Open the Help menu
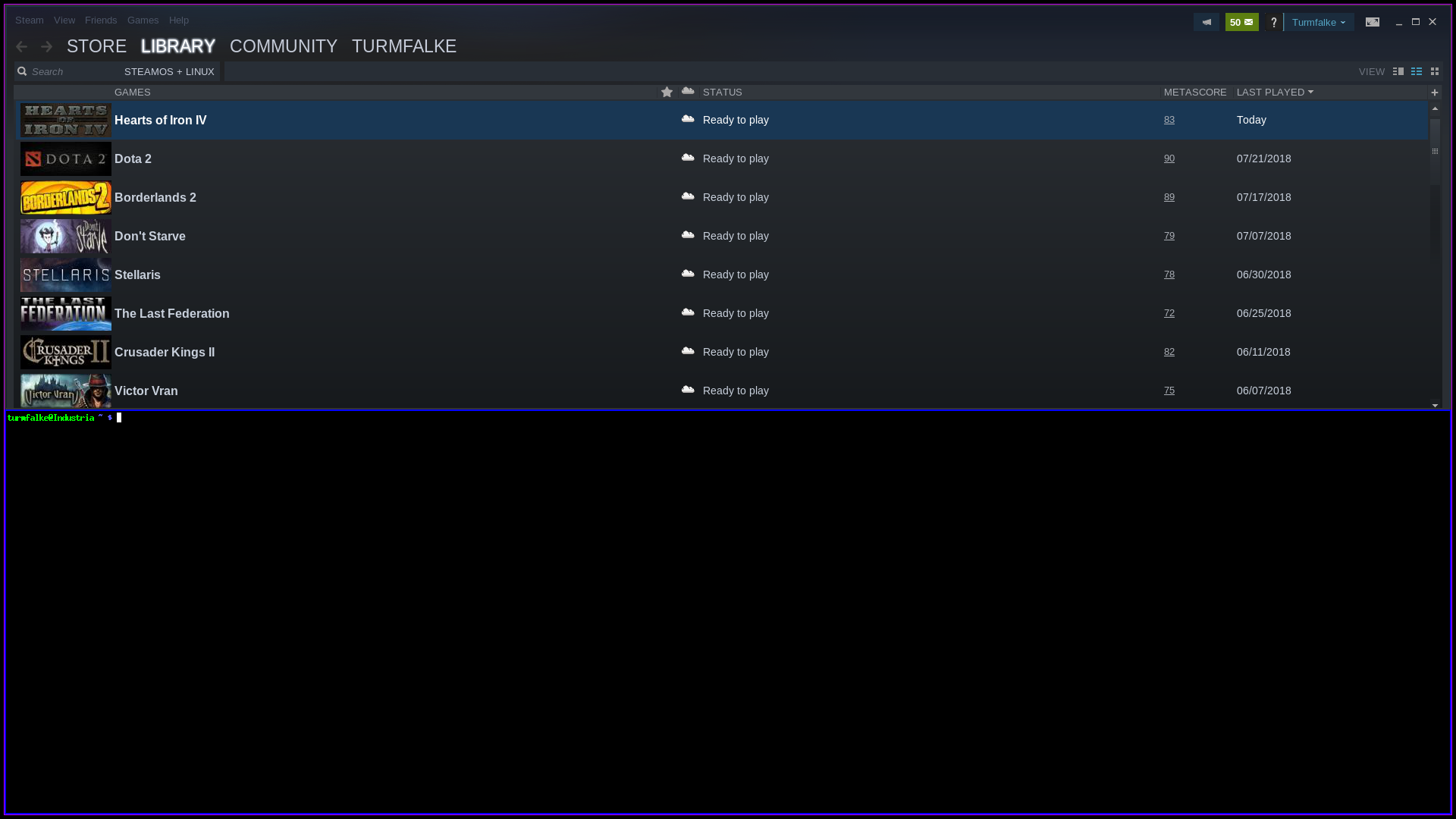 pyautogui.click(x=179, y=20)
